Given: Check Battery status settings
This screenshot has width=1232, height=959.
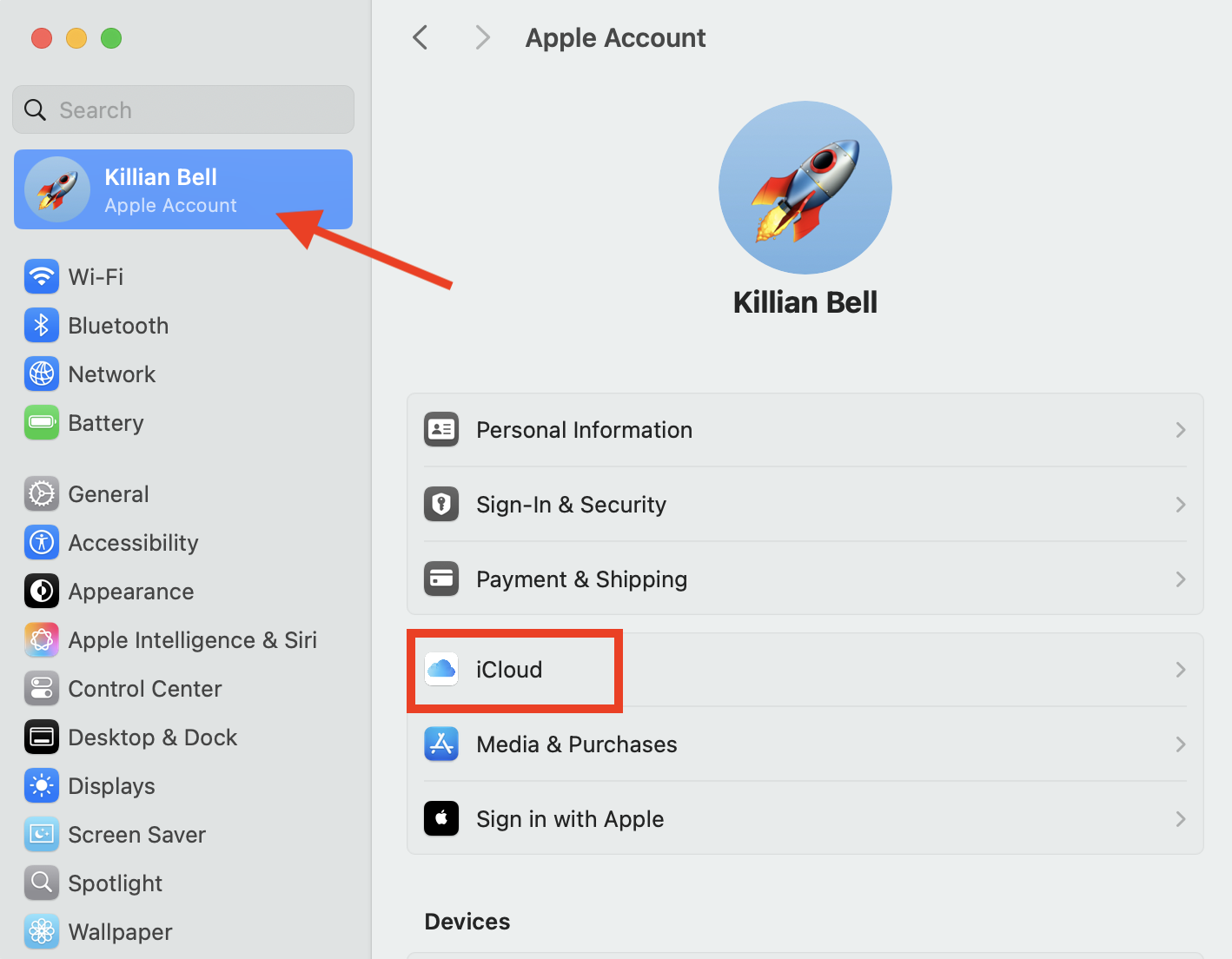Looking at the screenshot, I should 106,423.
